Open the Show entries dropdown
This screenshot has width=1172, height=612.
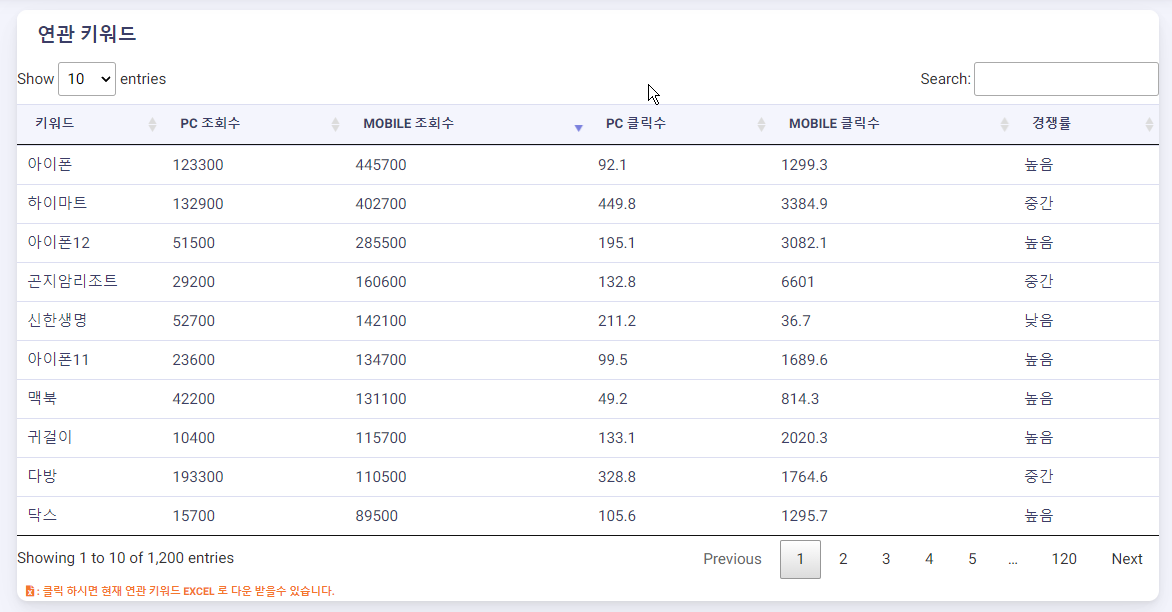point(86,78)
